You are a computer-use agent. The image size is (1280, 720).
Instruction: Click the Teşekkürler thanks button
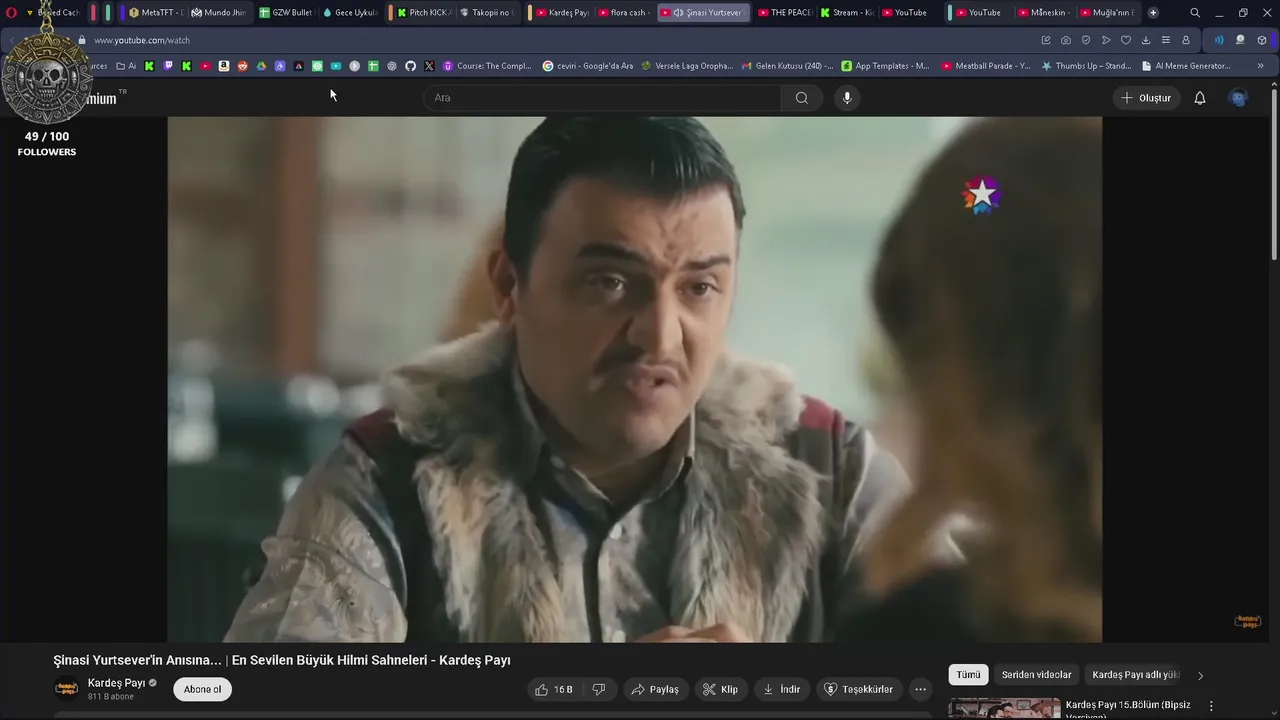pyautogui.click(x=859, y=689)
